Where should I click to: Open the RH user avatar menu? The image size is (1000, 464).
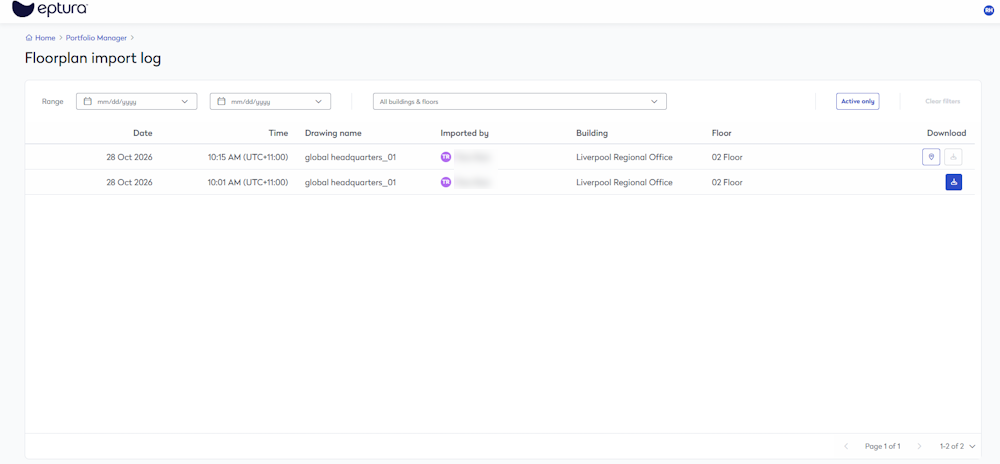[x=989, y=10]
